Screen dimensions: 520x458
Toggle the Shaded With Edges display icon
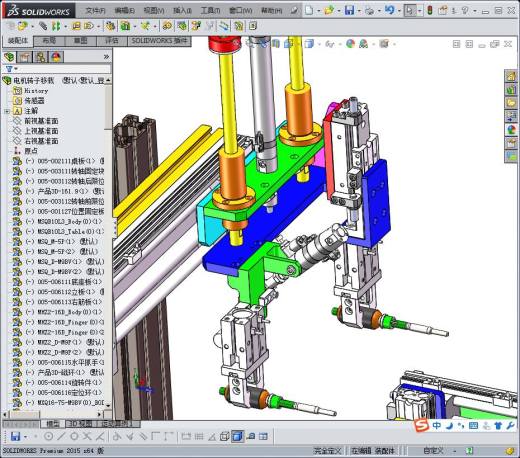[x=237, y=436]
